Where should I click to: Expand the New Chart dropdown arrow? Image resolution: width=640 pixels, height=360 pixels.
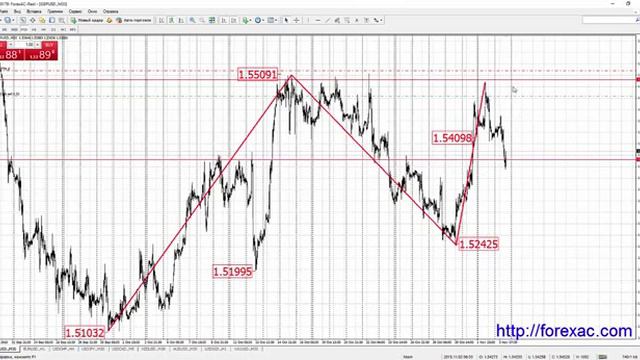pos(13,20)
